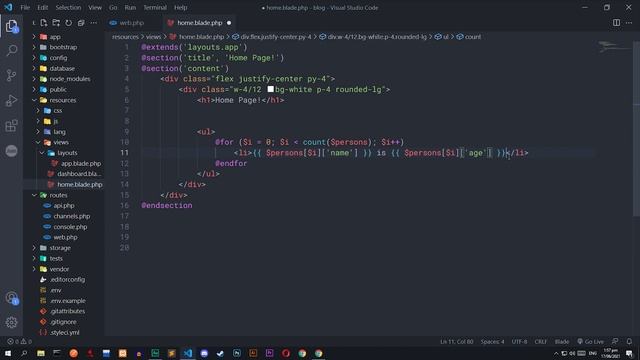Open File Explorer from the taskbar
The height and width of the screenshot is (360, 640).
coord(41,353)
